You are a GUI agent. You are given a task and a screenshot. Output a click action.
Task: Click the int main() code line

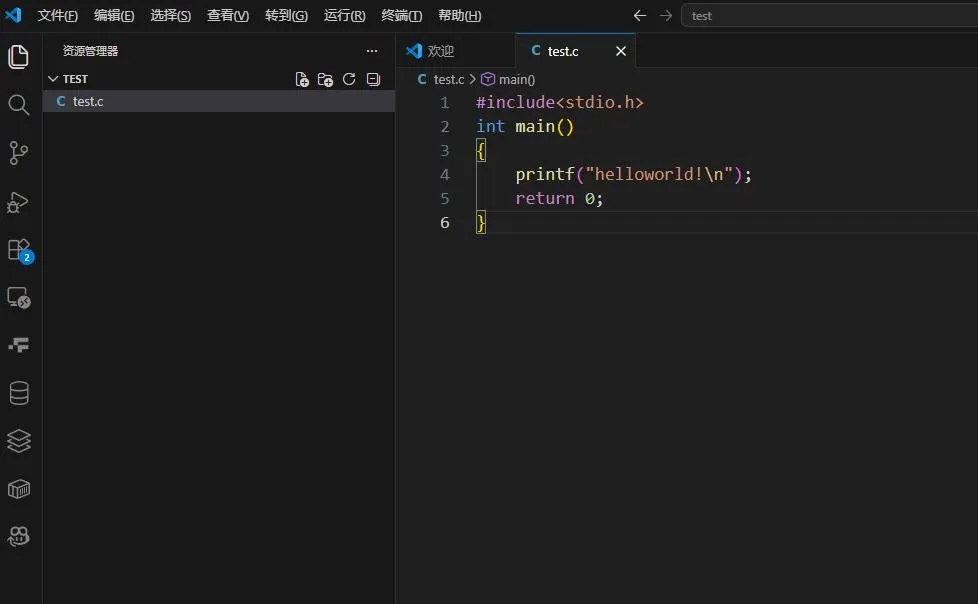[x=525, y=127]
